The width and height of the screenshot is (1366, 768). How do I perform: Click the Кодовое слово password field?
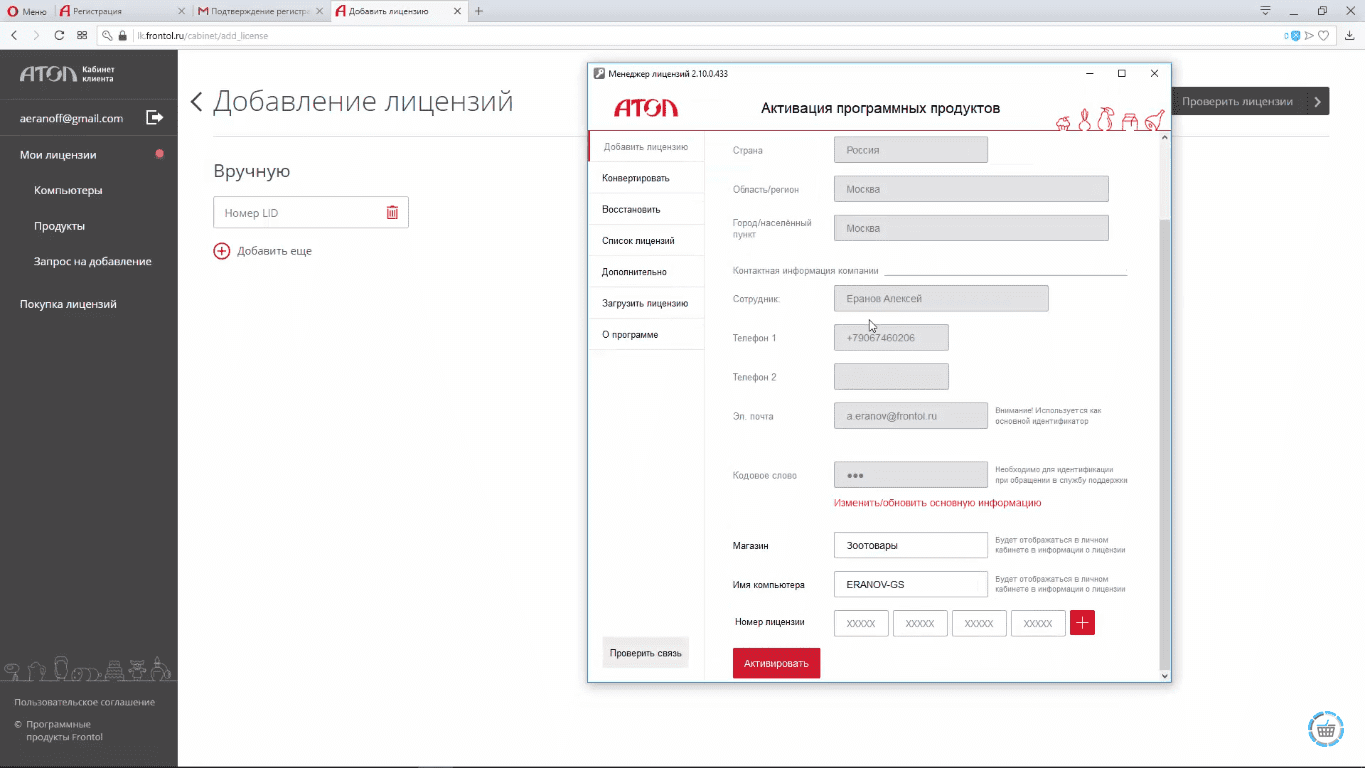tap(911, 475)
